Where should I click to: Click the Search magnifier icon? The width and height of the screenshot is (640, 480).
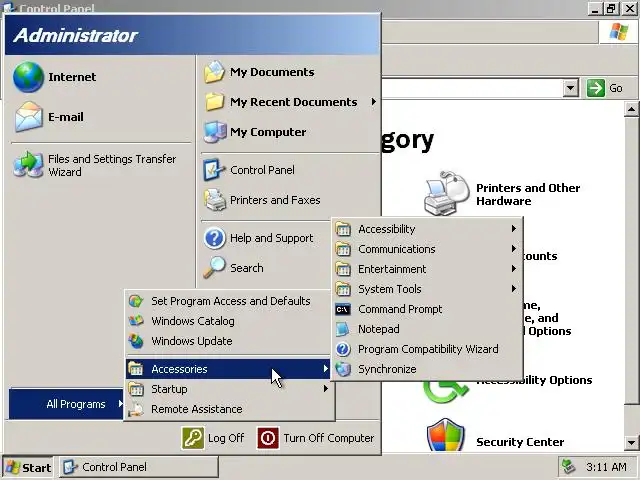[214, 267]
